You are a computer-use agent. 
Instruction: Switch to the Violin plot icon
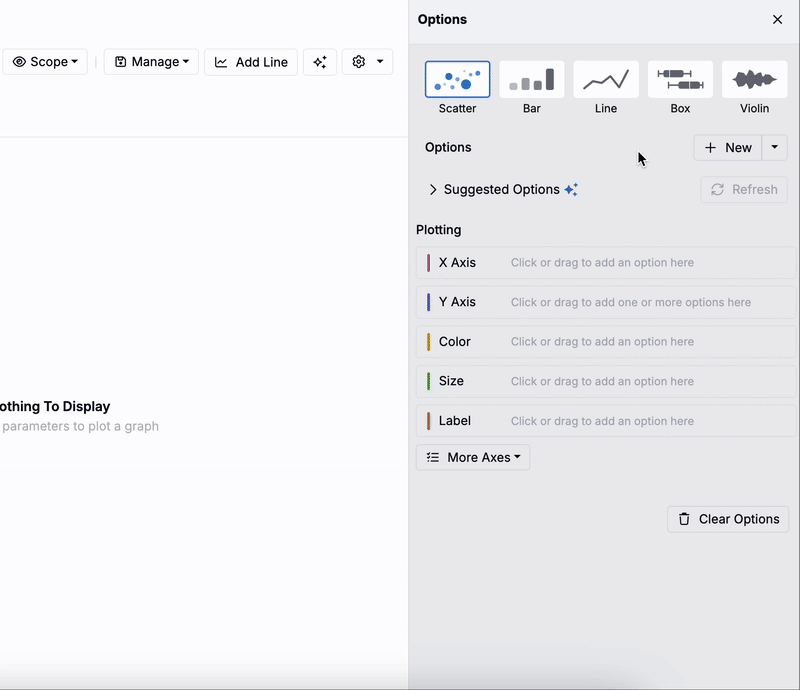tap(754, 80)
